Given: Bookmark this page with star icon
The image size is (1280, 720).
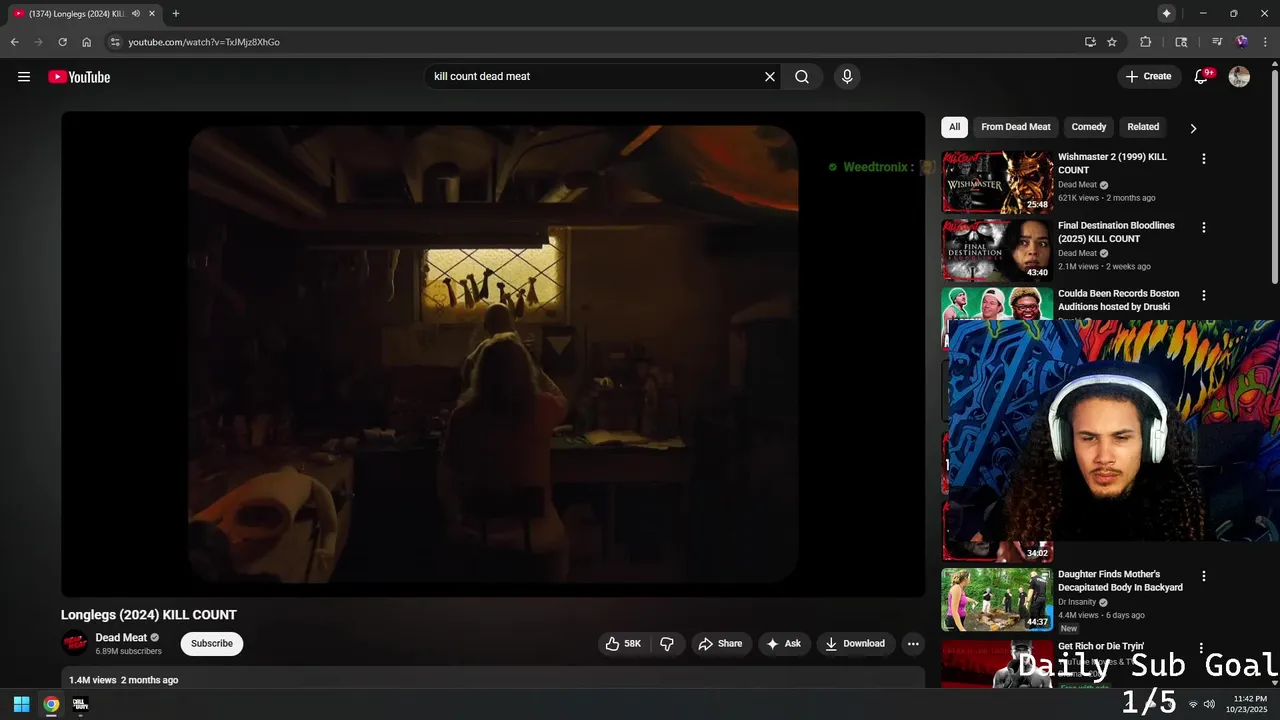Looking at the screenshot, I should coord(1112,42).
